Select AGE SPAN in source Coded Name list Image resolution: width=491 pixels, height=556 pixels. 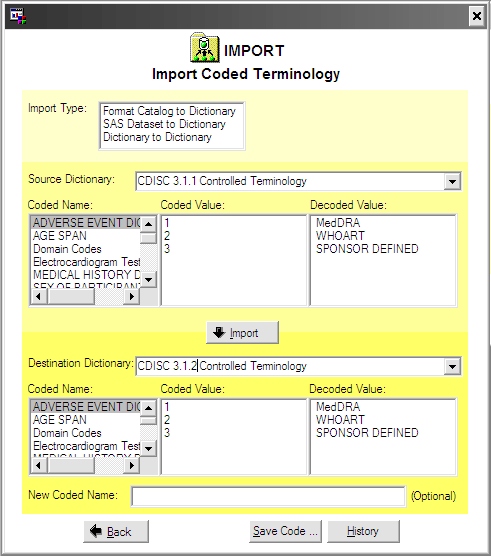60,236
